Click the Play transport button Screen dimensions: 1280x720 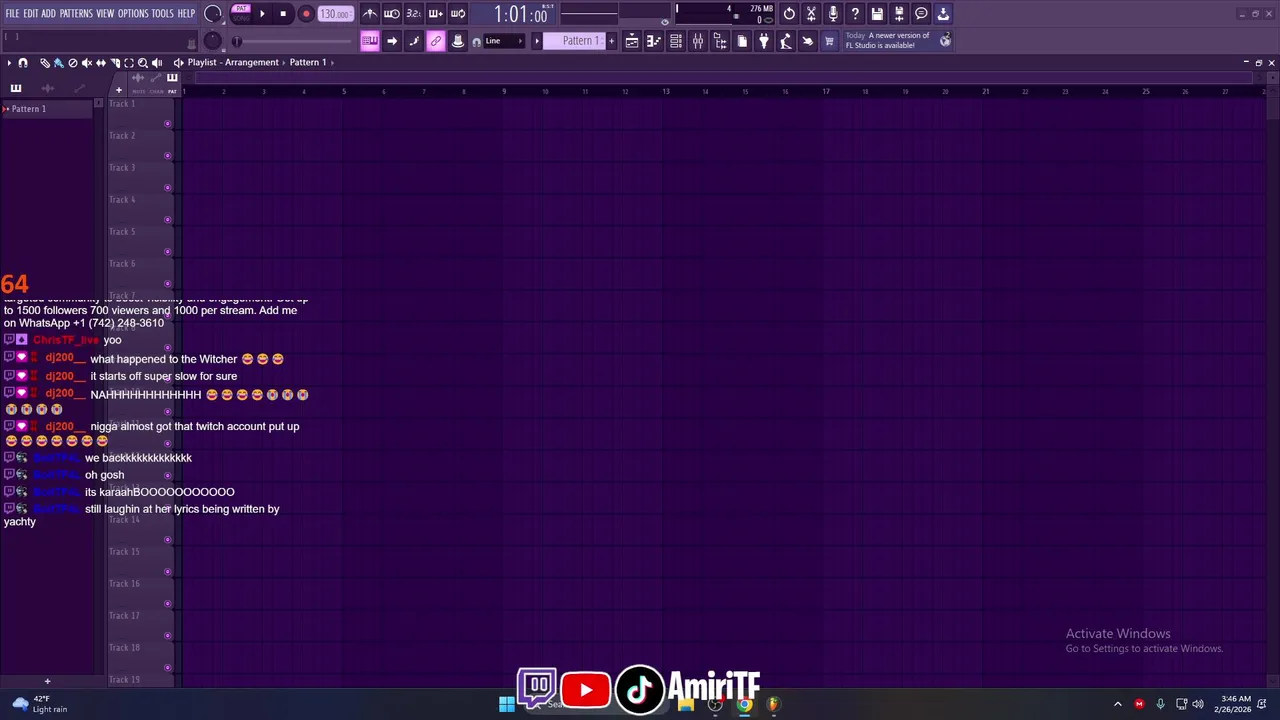262,14
